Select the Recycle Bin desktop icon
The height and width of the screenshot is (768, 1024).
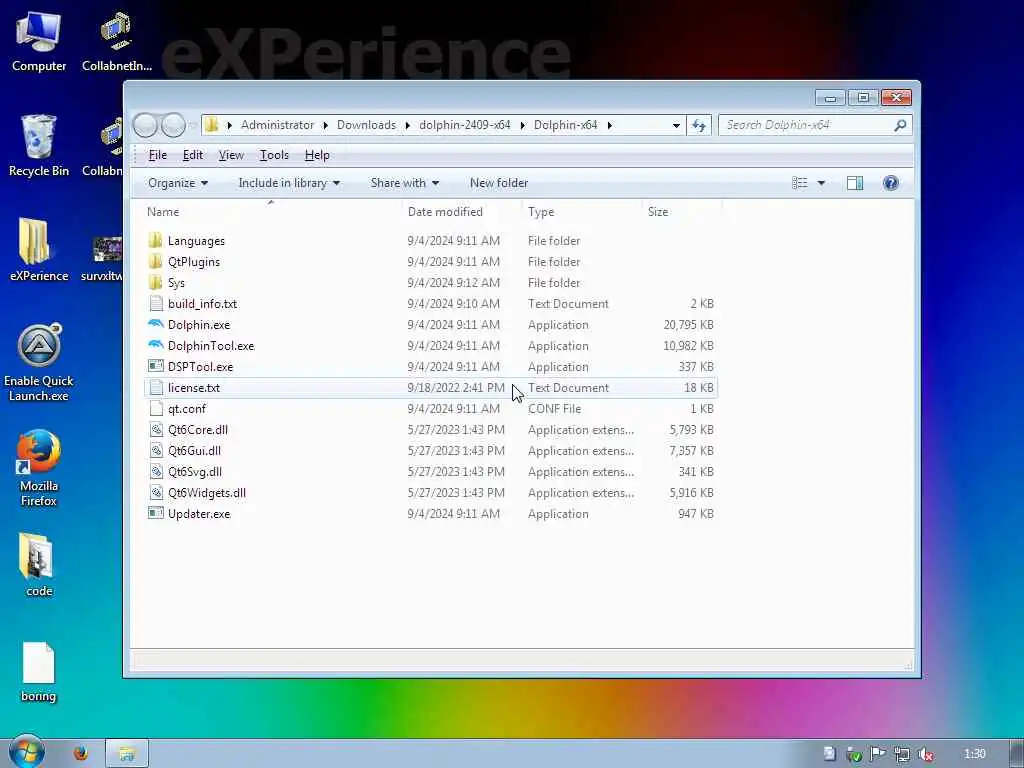tap(39, 146)
